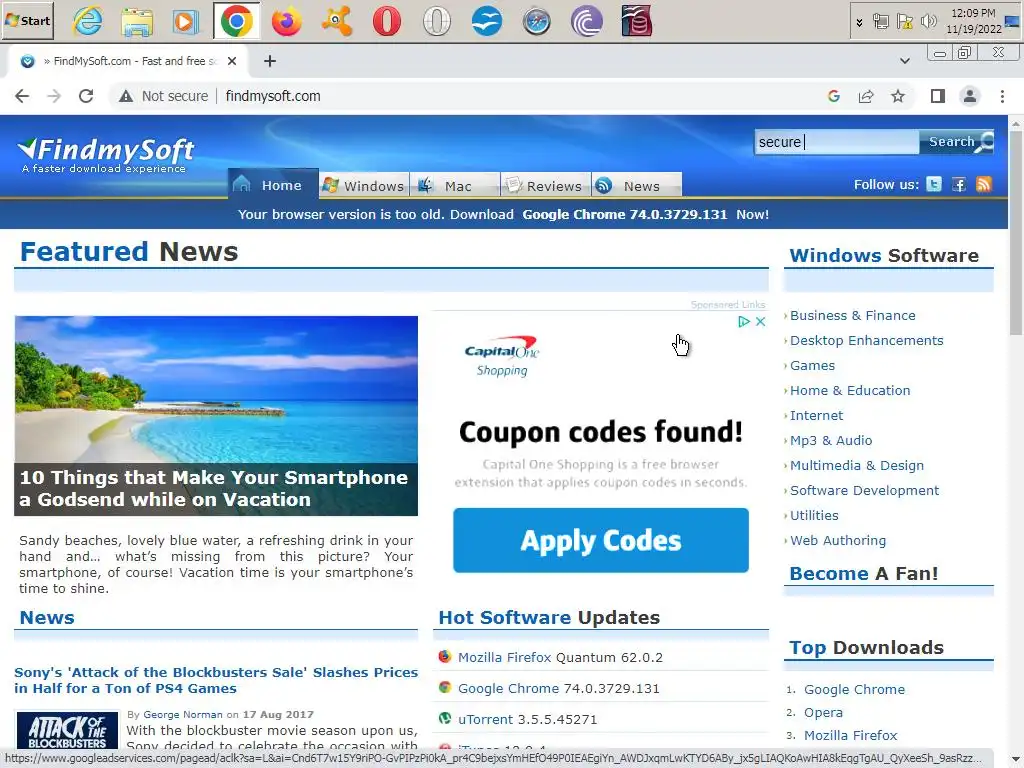
Task: Open Opera in Top Downloads
Action: pyautogui.click(x=823, y=712)
